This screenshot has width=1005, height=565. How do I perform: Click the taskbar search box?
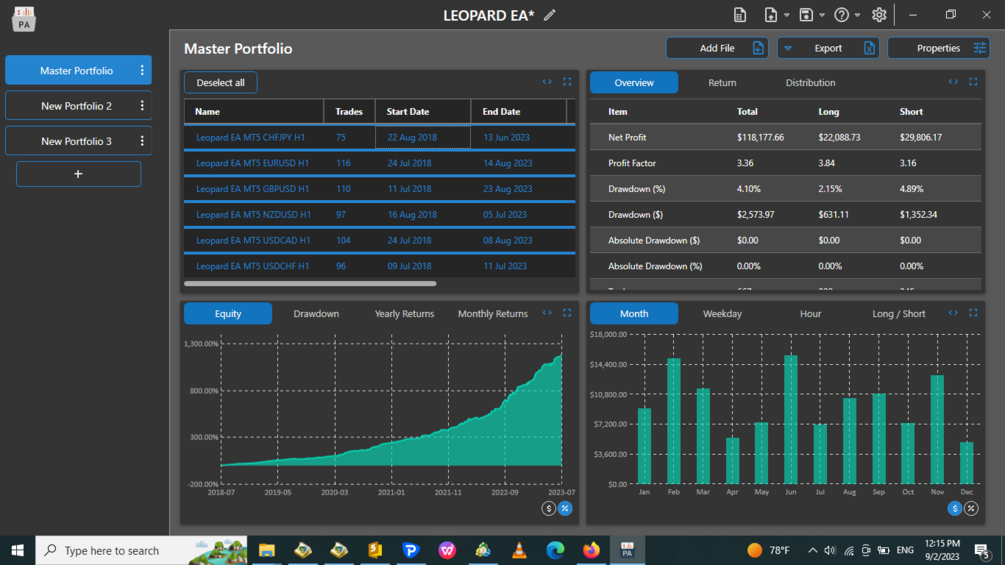141,550
